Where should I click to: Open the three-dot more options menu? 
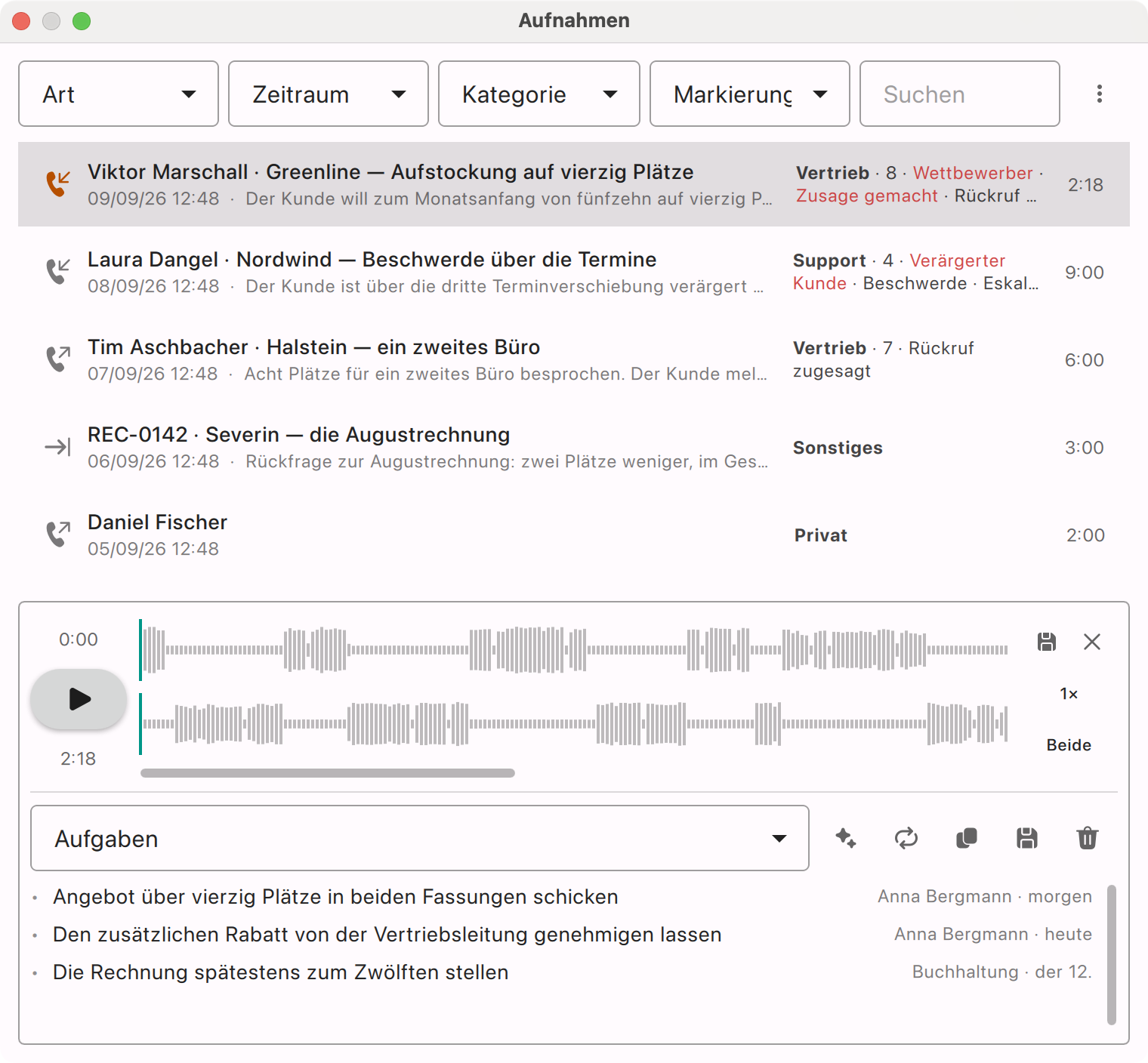click(x=1100, y=94)
